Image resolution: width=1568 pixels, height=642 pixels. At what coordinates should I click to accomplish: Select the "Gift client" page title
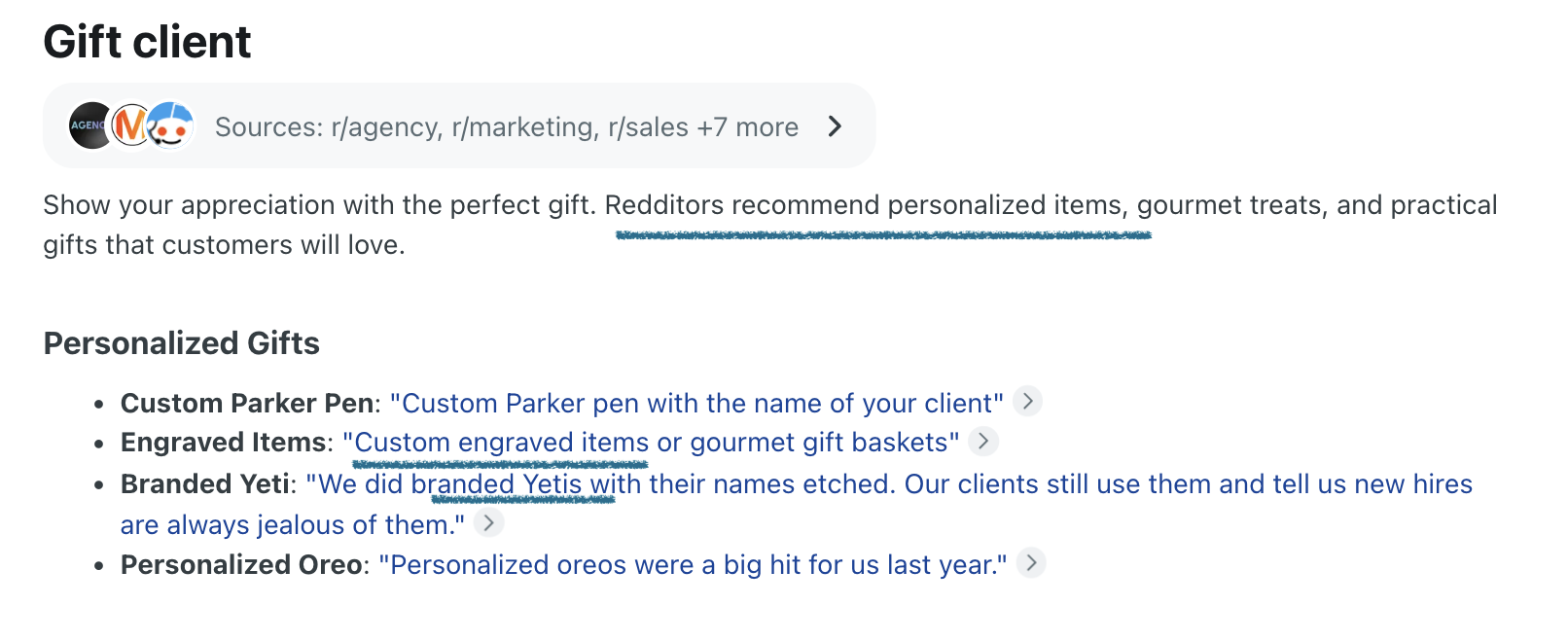(147, 42)
